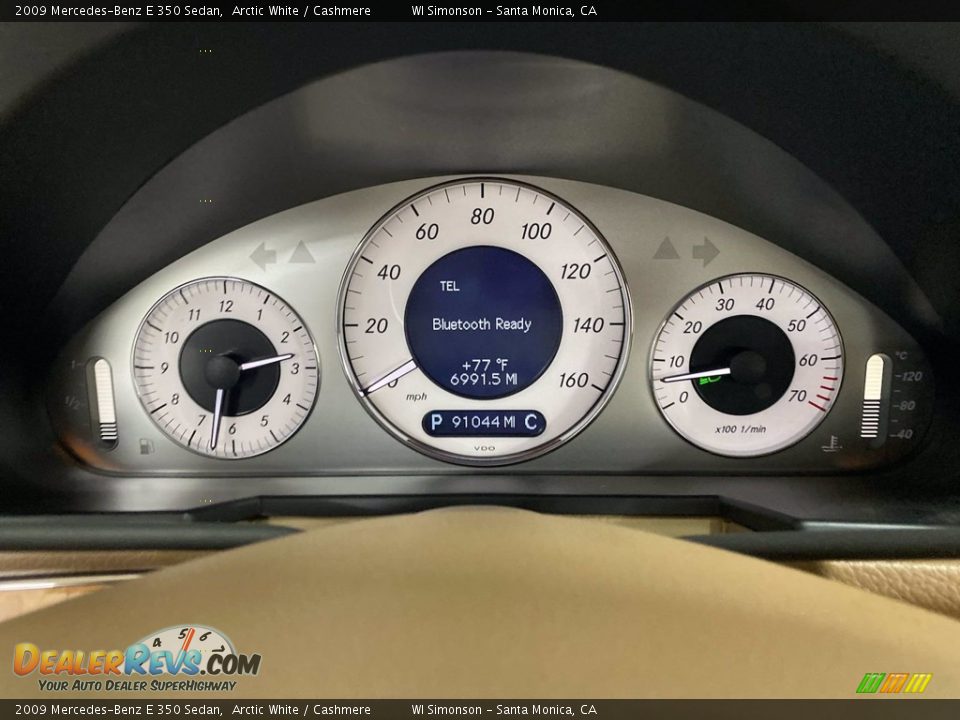Click the tachometer's 50 mark

tap(797, 326)
